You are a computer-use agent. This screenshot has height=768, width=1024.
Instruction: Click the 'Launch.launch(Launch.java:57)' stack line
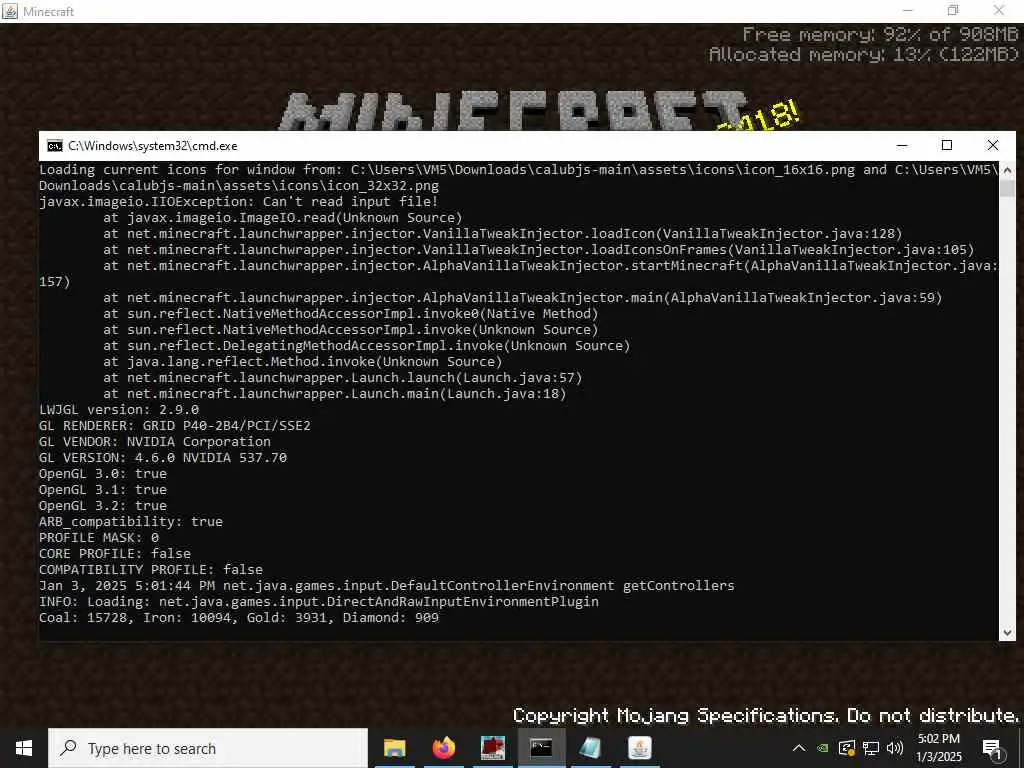(343, 377)
